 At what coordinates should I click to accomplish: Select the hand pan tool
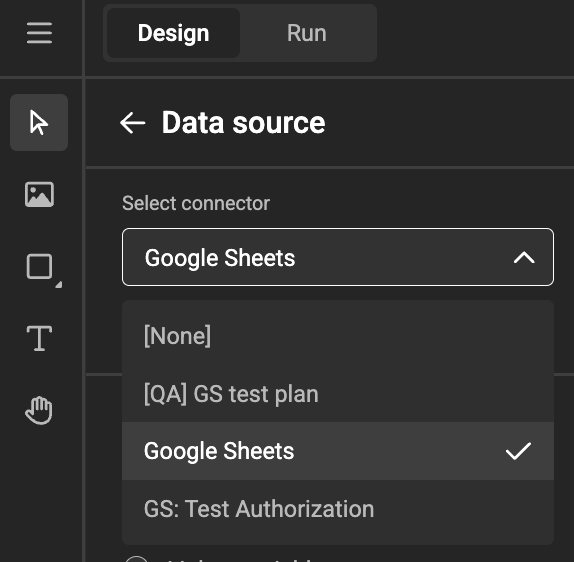[39, 410]
